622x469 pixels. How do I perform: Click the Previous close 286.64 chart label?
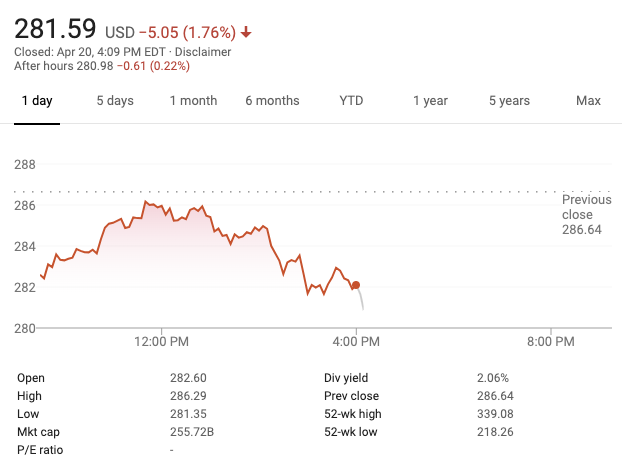pos(585,215)
